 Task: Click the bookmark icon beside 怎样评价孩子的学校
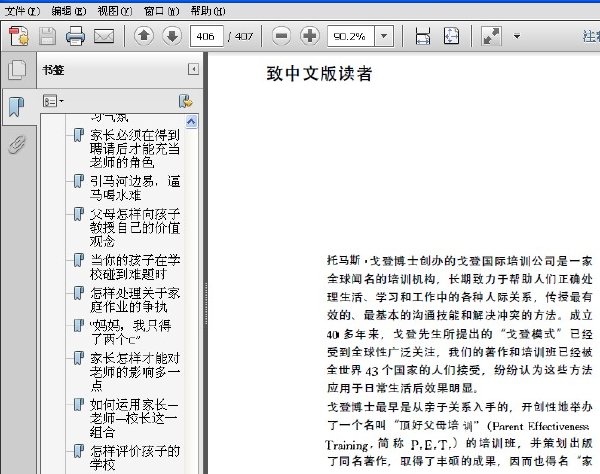tap(78, 451)
